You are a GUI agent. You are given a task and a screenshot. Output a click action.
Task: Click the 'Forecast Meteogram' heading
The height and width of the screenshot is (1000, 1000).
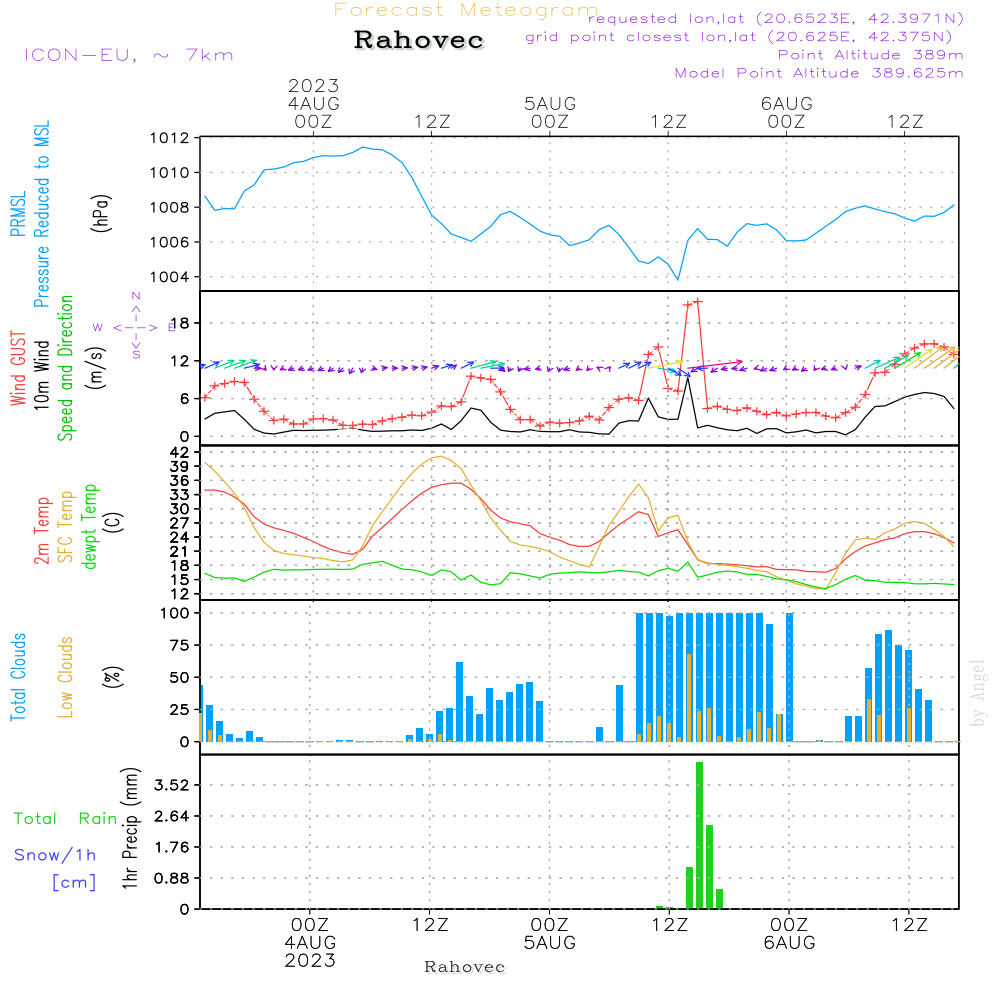(x=466, y=10)
